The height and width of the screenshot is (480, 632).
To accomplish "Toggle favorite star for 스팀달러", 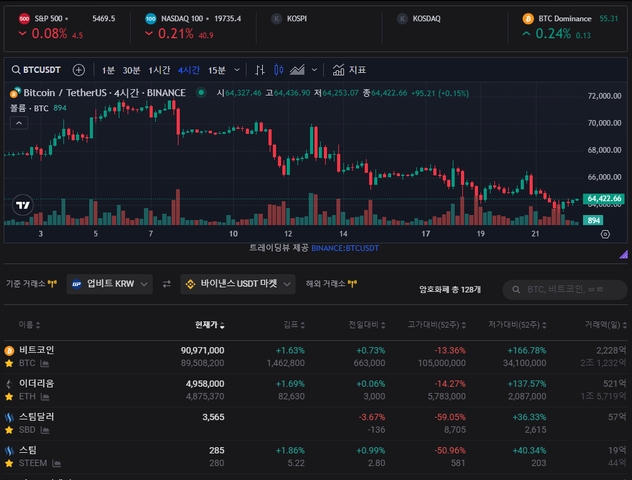I will 9,430.
